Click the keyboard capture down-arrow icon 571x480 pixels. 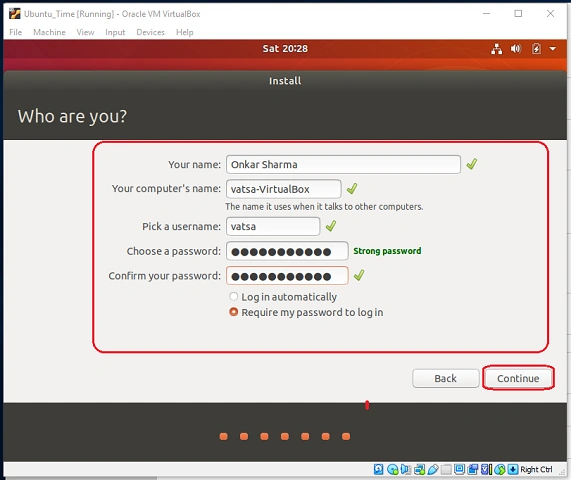[513, 469]
